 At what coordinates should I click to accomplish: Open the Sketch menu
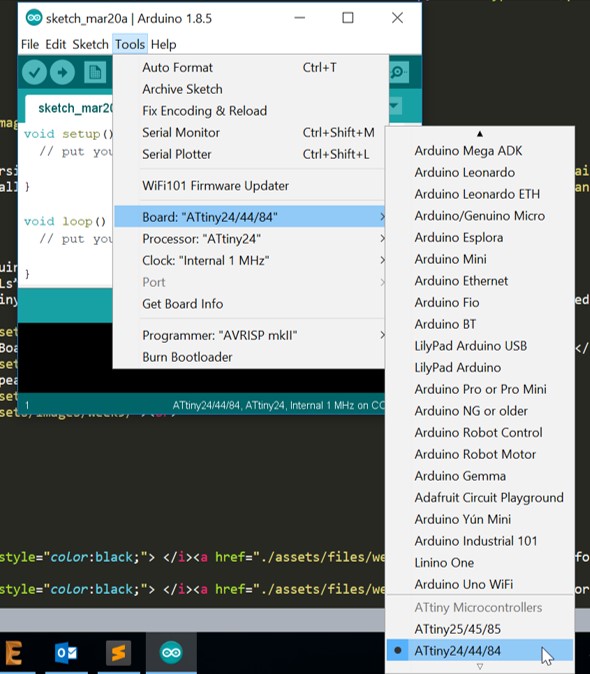point(90,44)
